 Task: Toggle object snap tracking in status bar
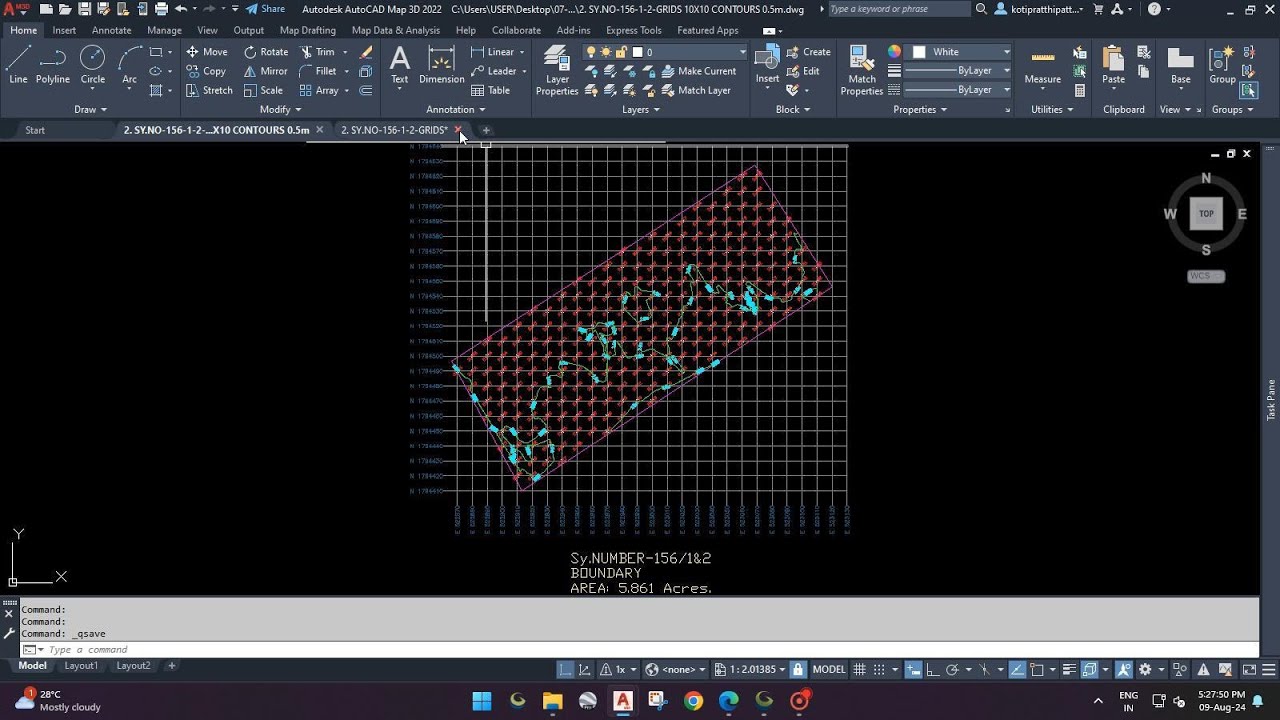[x=1017, y=669]
